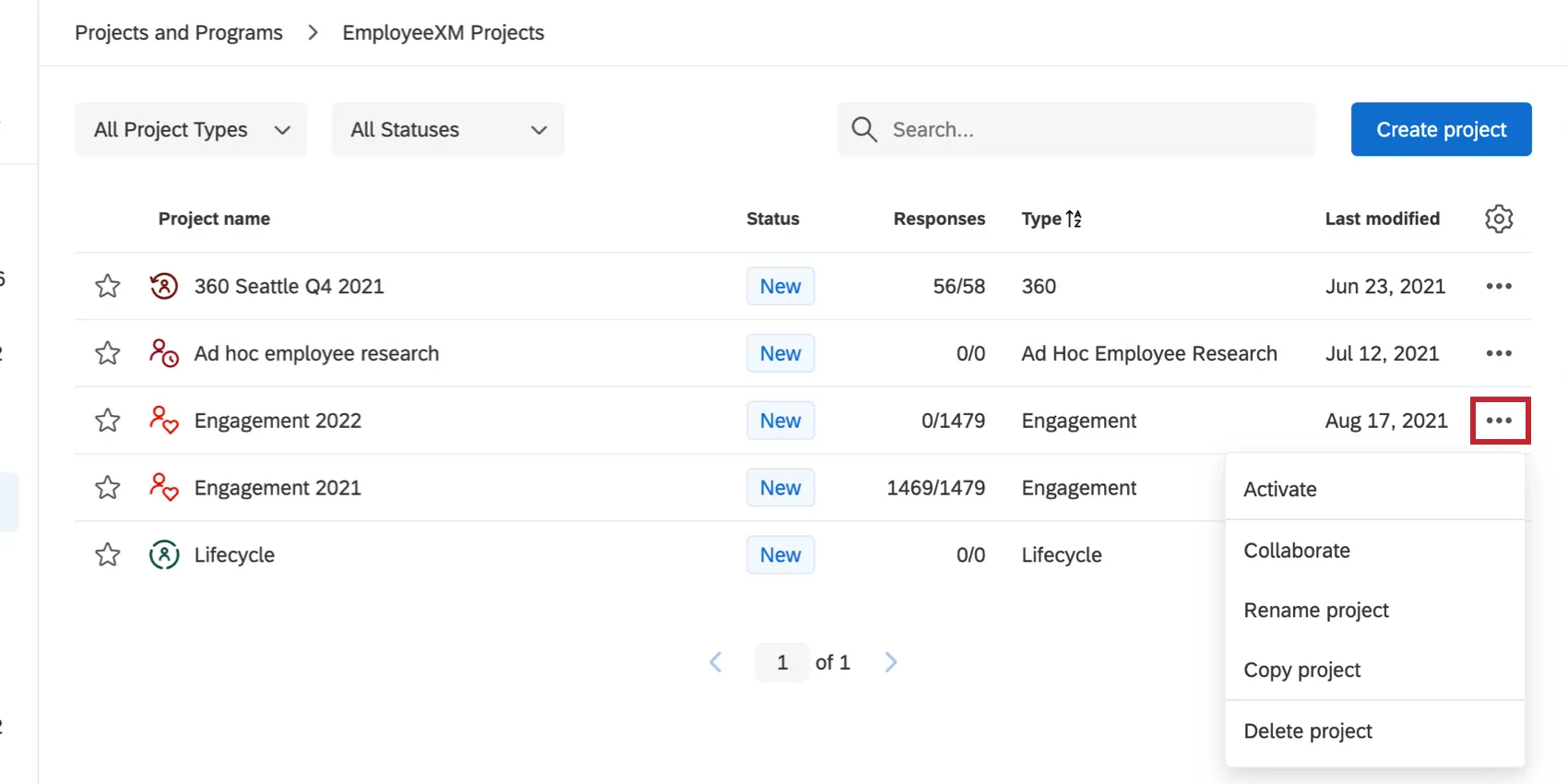Select Activate from the context menu
Screen dimensions: 1568x784
1280,489
